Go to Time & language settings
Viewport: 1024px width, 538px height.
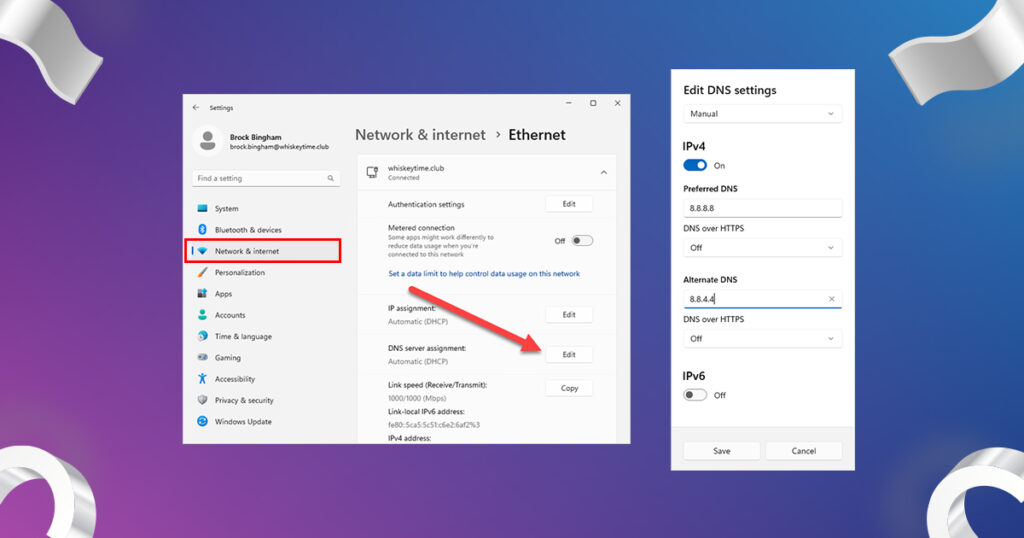[x=243, y=336]
